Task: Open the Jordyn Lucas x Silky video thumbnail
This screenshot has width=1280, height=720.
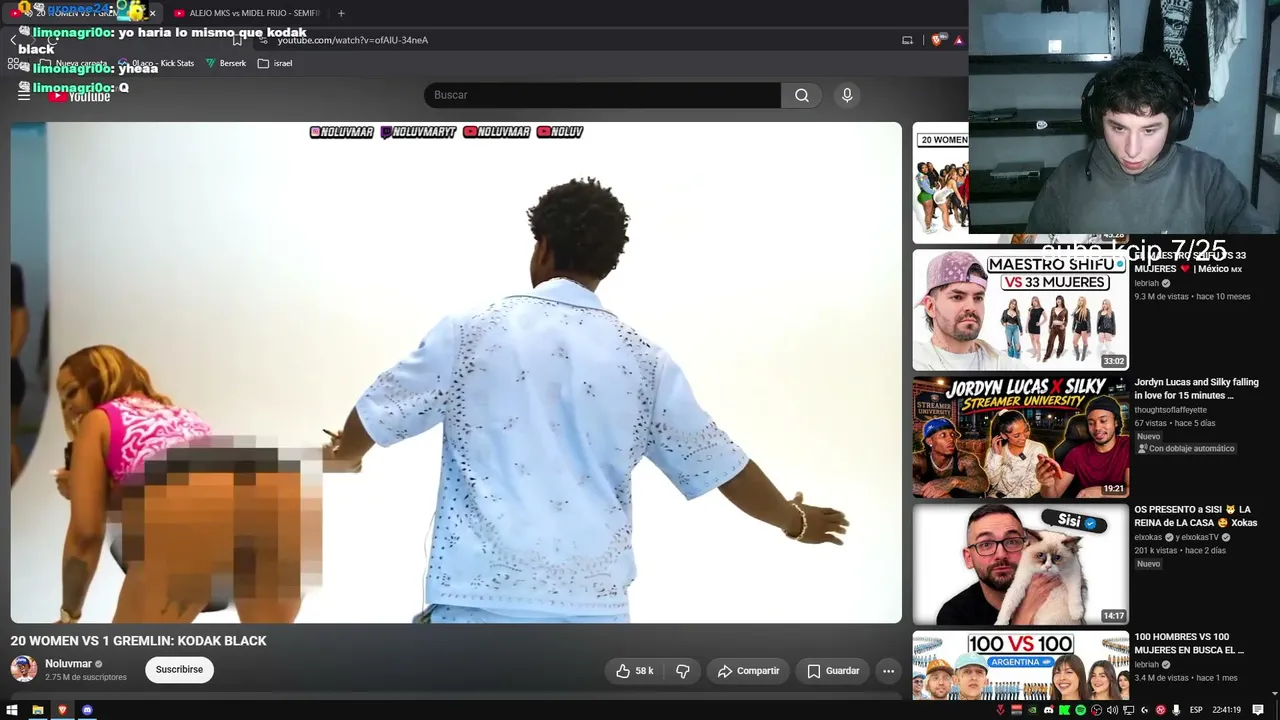Action: coord(1020,437)
